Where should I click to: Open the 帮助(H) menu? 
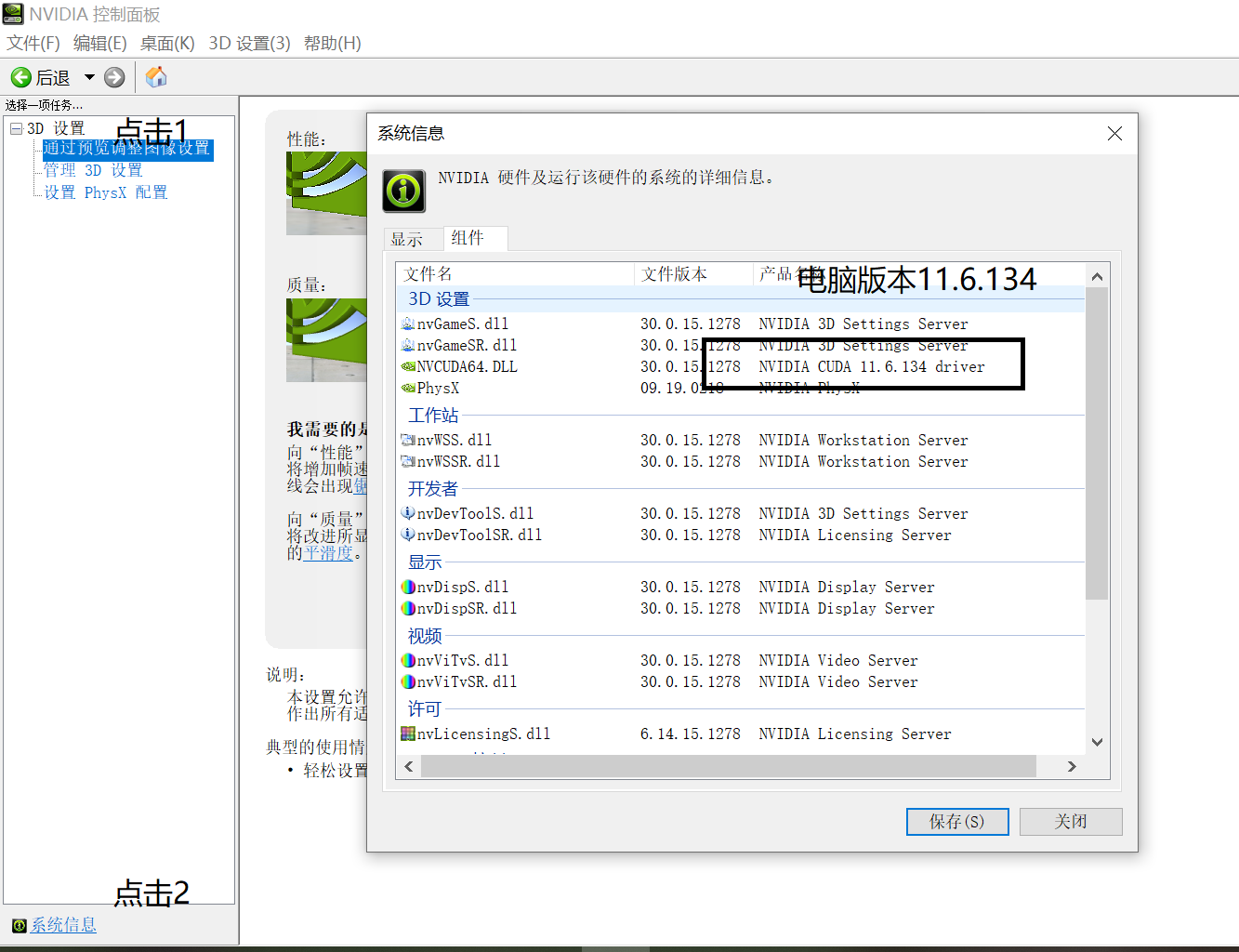pyautogui.click(x=333, y=44)
